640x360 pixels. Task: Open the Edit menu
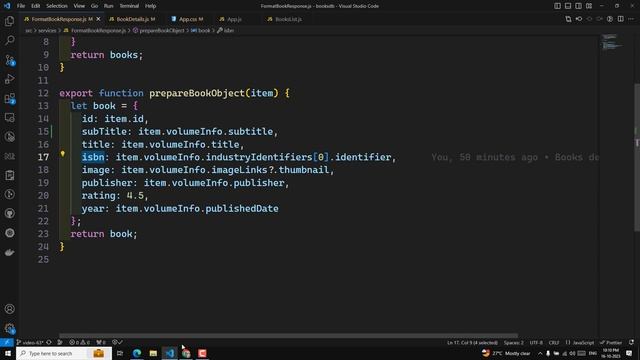click(x=36, y=6)
